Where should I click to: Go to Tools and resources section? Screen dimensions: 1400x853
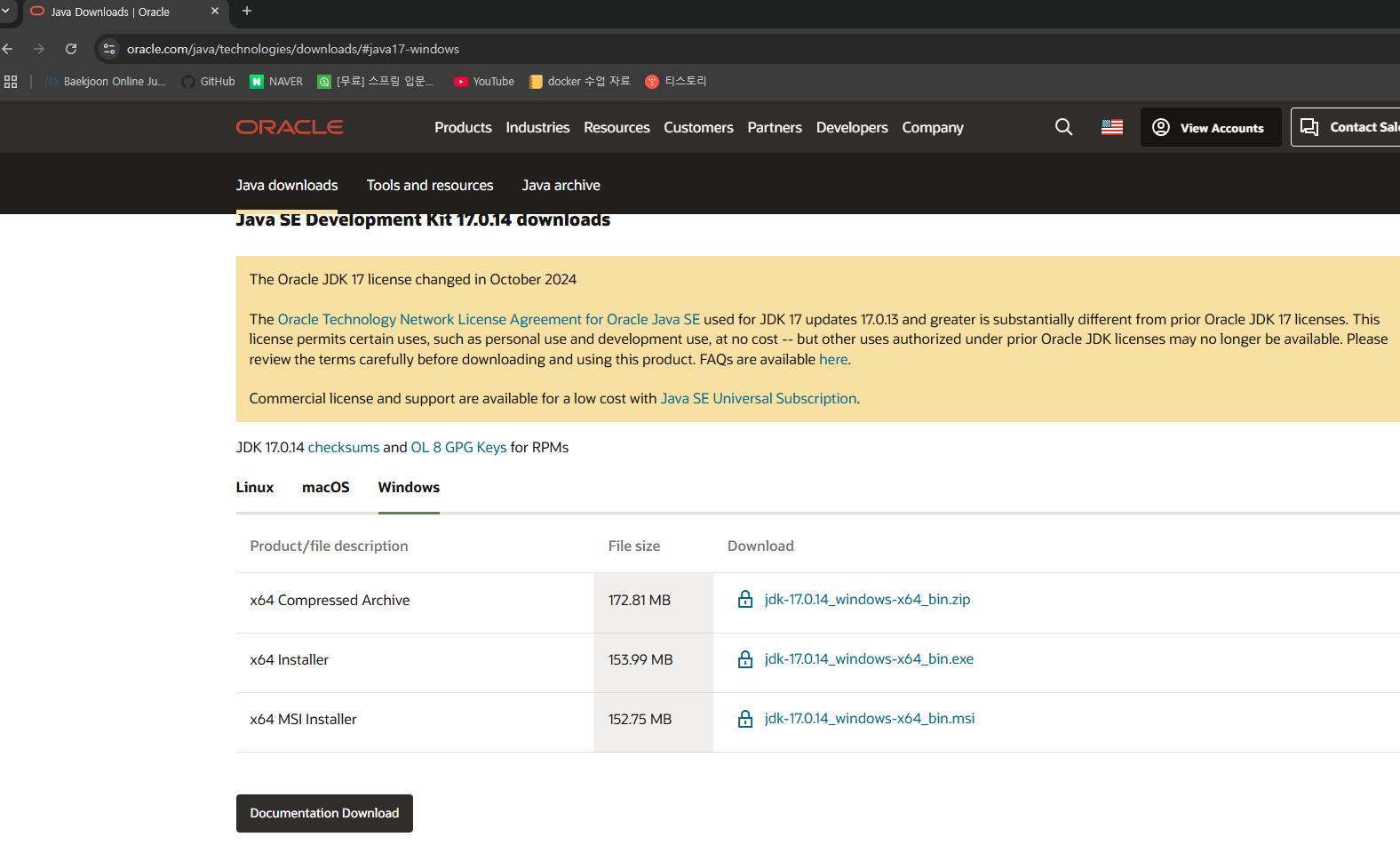tap(430, 185)
